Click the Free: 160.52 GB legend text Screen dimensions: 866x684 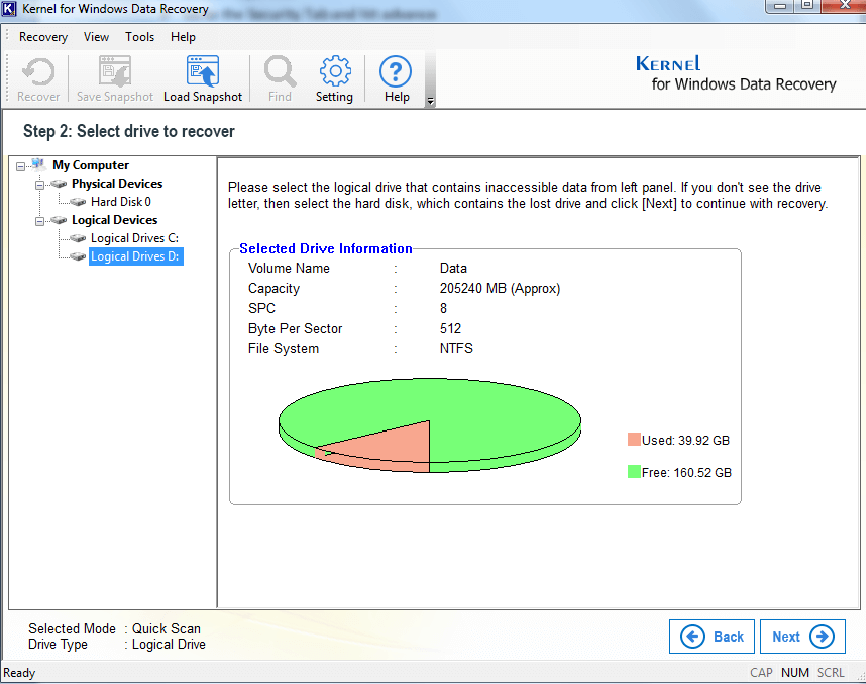pos(687,472)
